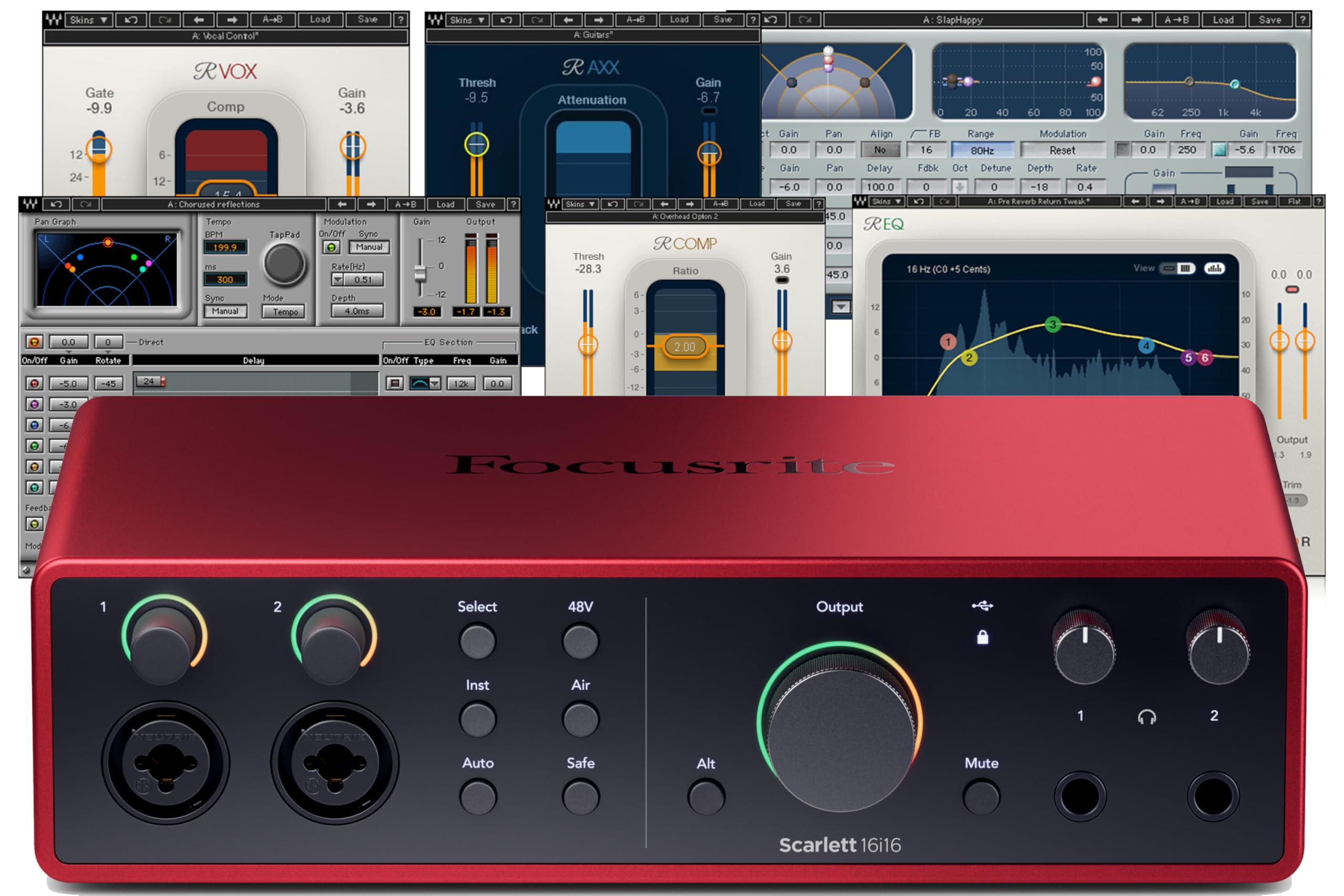Click Load in the RComp toolbar
Viewport: 1344px width, 896px height.
(x=757, y=204)
